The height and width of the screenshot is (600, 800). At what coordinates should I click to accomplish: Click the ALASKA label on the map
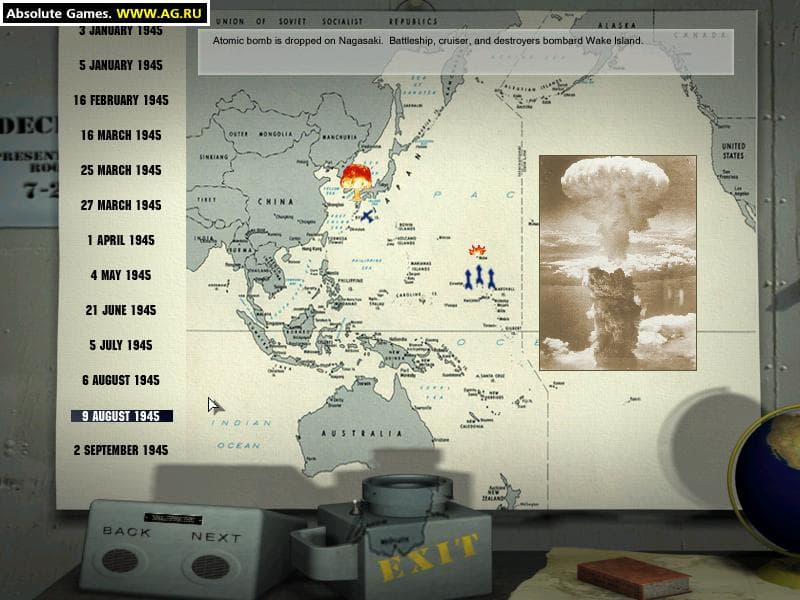pyautogui.click(x=616, y=25)
